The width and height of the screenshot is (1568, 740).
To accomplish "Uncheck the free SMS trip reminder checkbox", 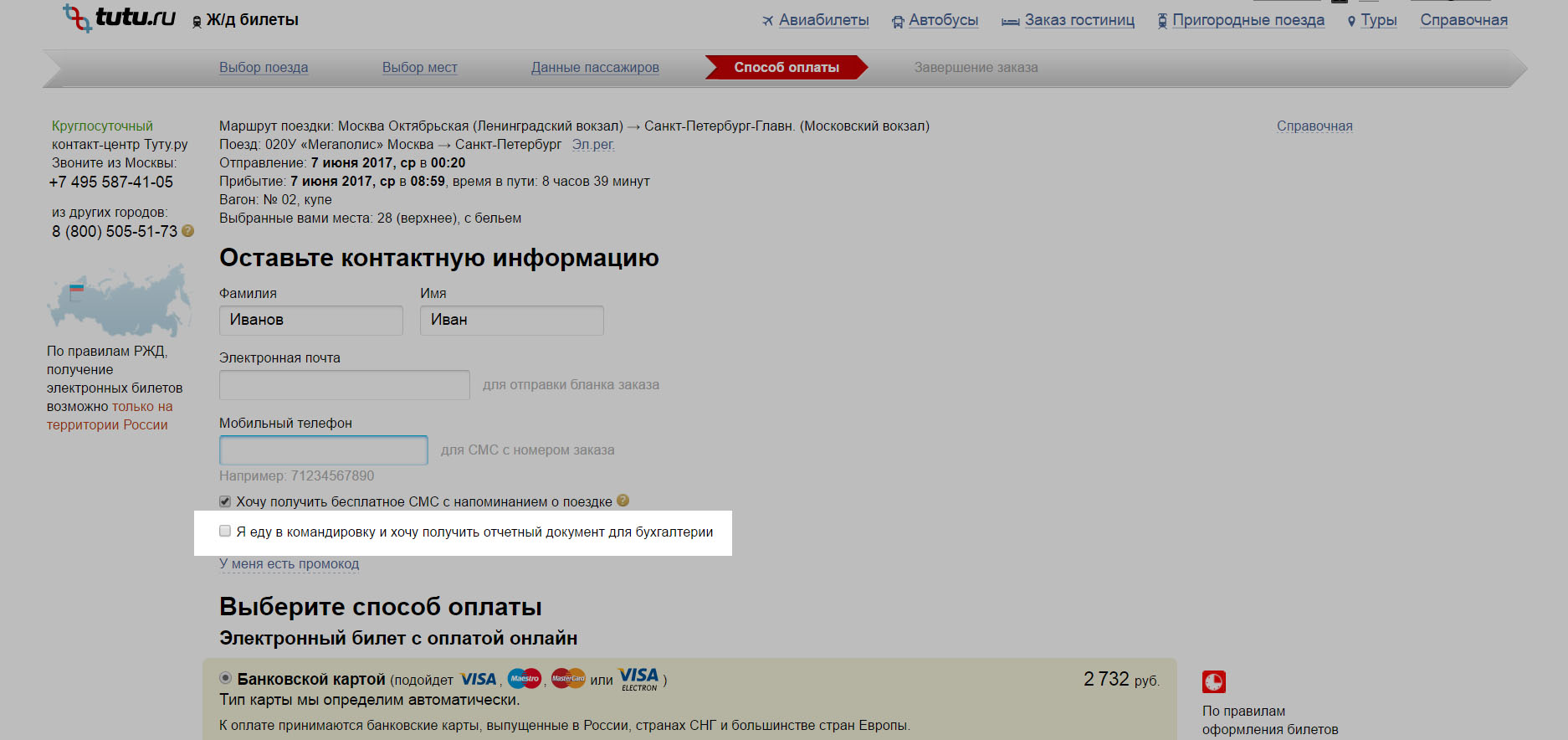I will 225,501.
